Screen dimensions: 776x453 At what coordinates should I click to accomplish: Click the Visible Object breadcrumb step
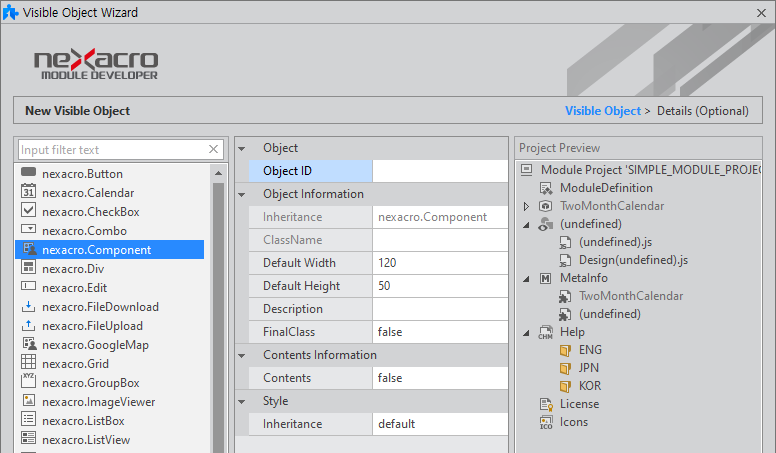pos(602,111)
